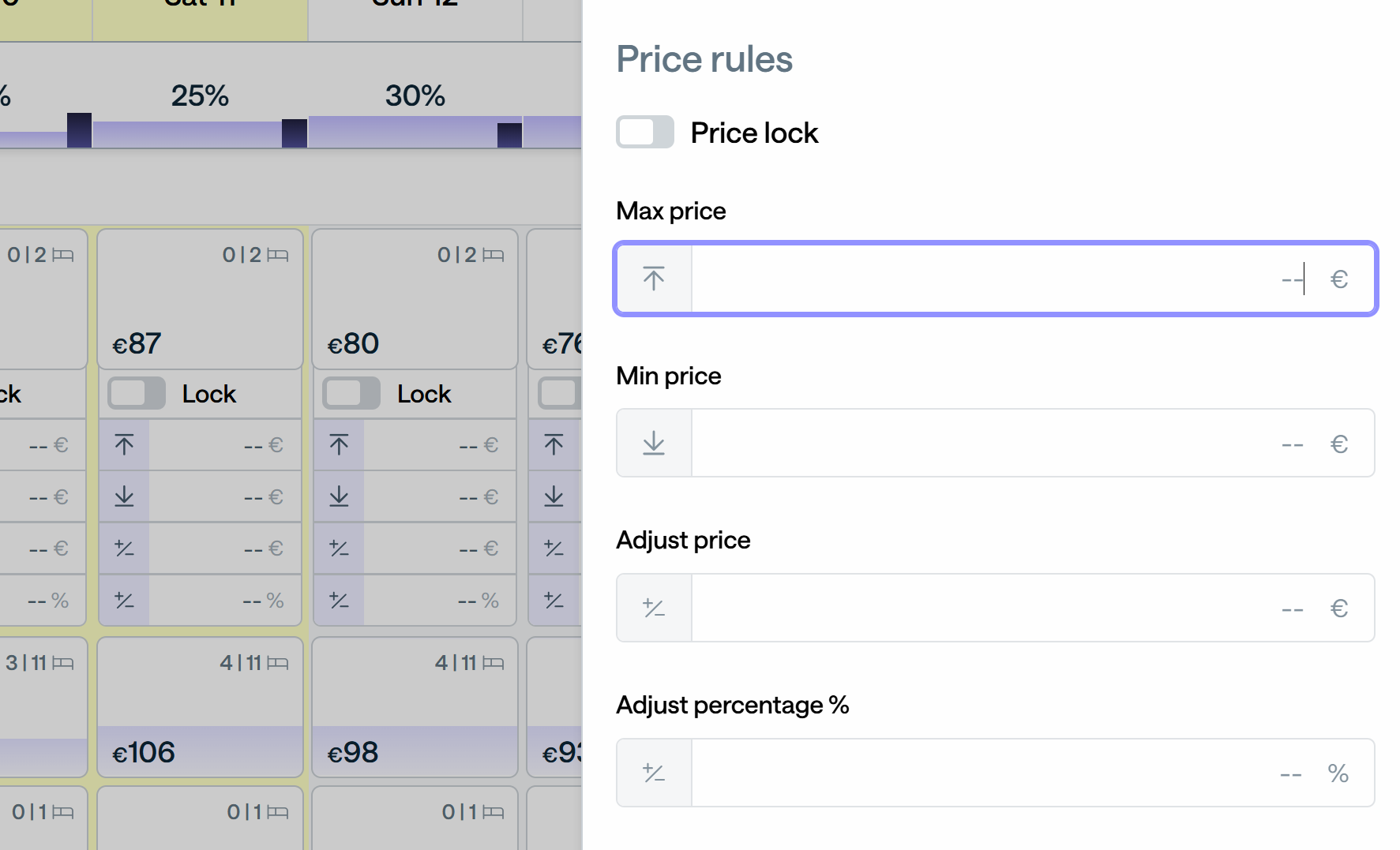Click the max price up-arrow icon in Price rules
Image resolution: width=1400 pixels, height=850 pixels.
(x=654, y=279)
